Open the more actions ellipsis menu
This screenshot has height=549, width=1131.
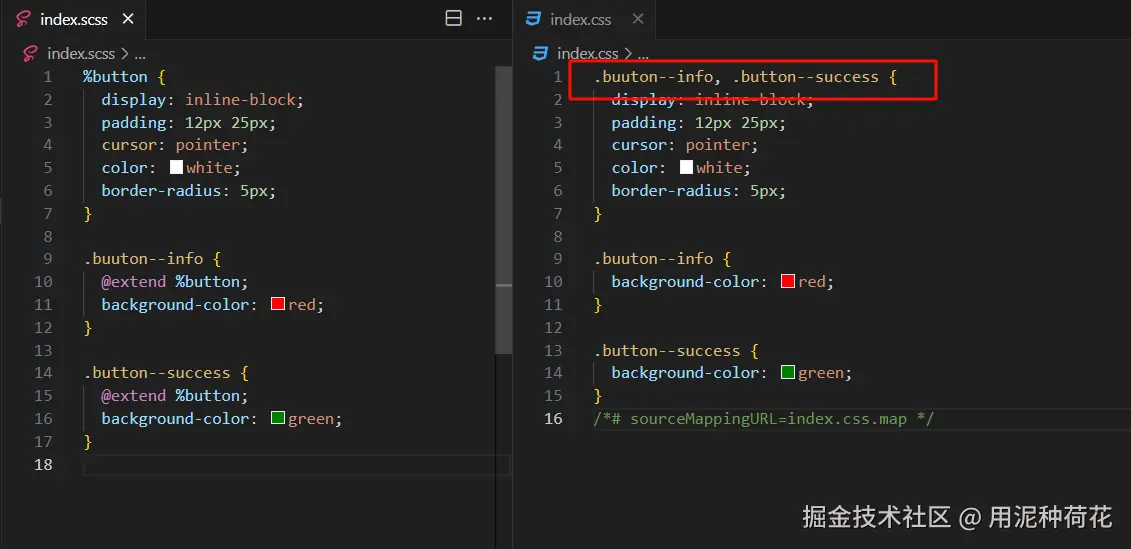tap(485, 19)
